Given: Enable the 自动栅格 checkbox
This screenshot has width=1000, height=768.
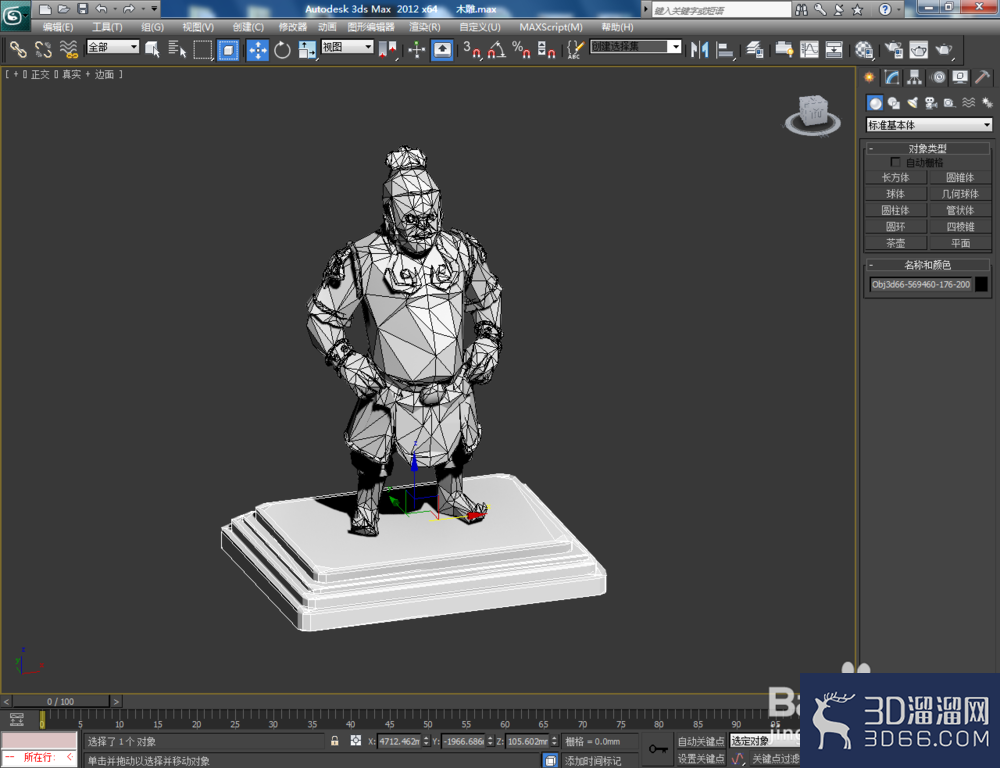Looking at the screenshot, I should [x=895, y=162].
